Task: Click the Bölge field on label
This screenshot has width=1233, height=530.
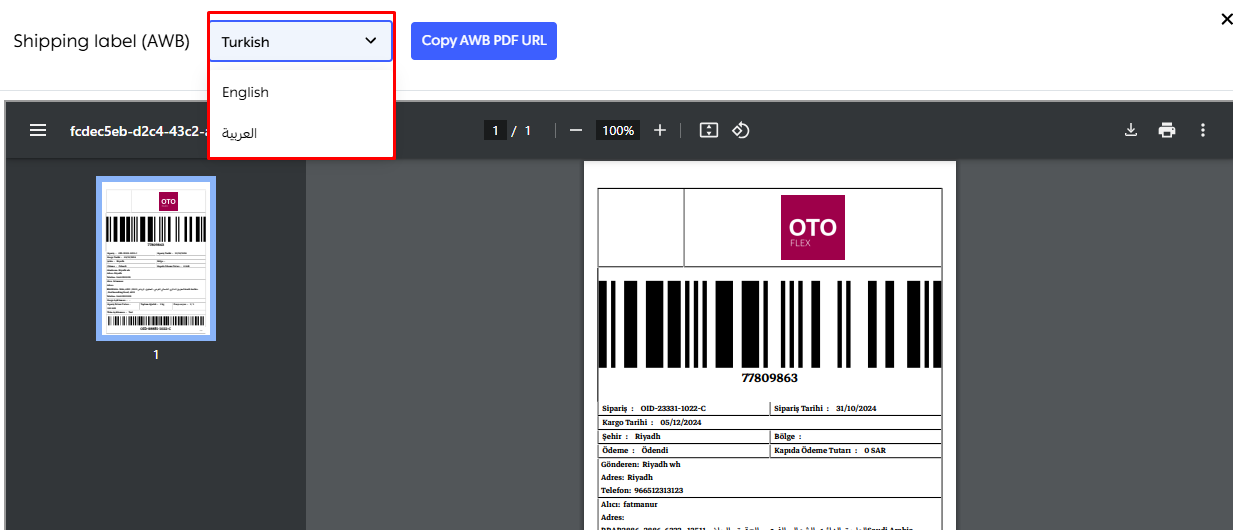Action: (788, 437)
